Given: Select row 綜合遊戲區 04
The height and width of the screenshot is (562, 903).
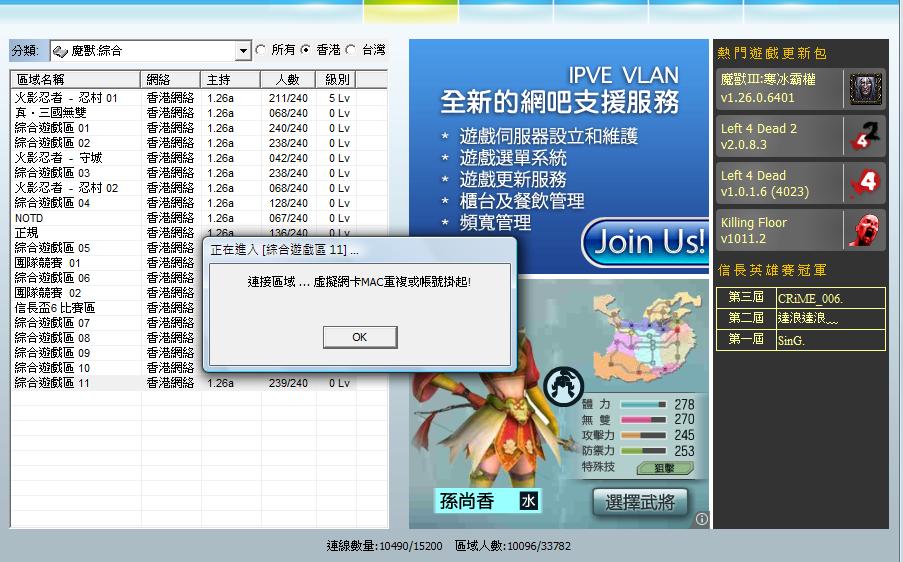Looking at the screenshot, I should point(199,203).
